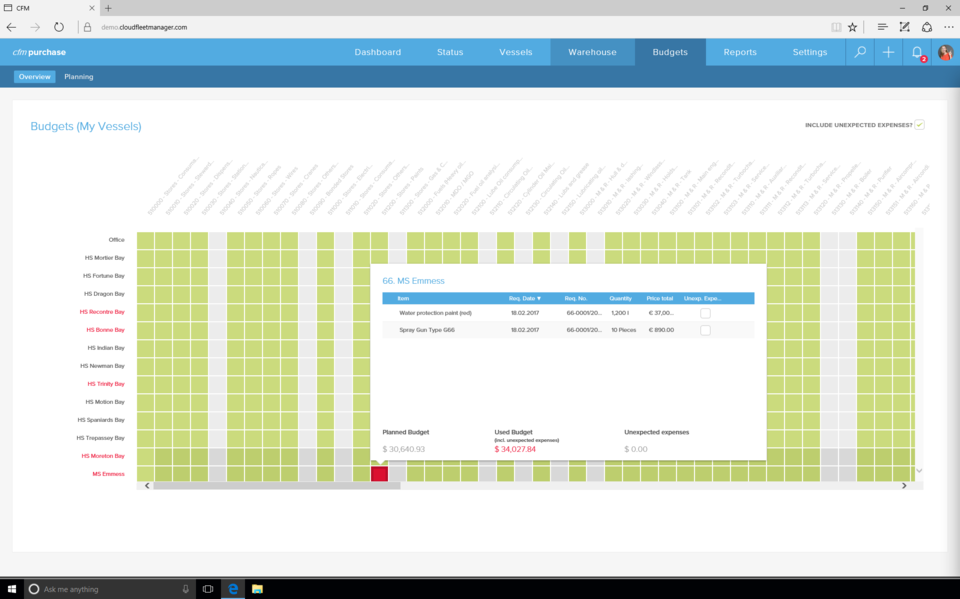
Task: Refresh the page in the browser
Action: [x=59, y=27]
